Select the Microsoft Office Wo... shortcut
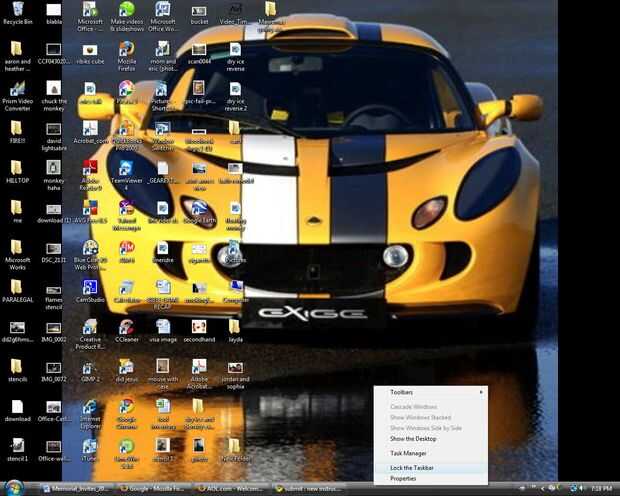The image size is (620, 496). pyautogui.click(x=163, y=17)
